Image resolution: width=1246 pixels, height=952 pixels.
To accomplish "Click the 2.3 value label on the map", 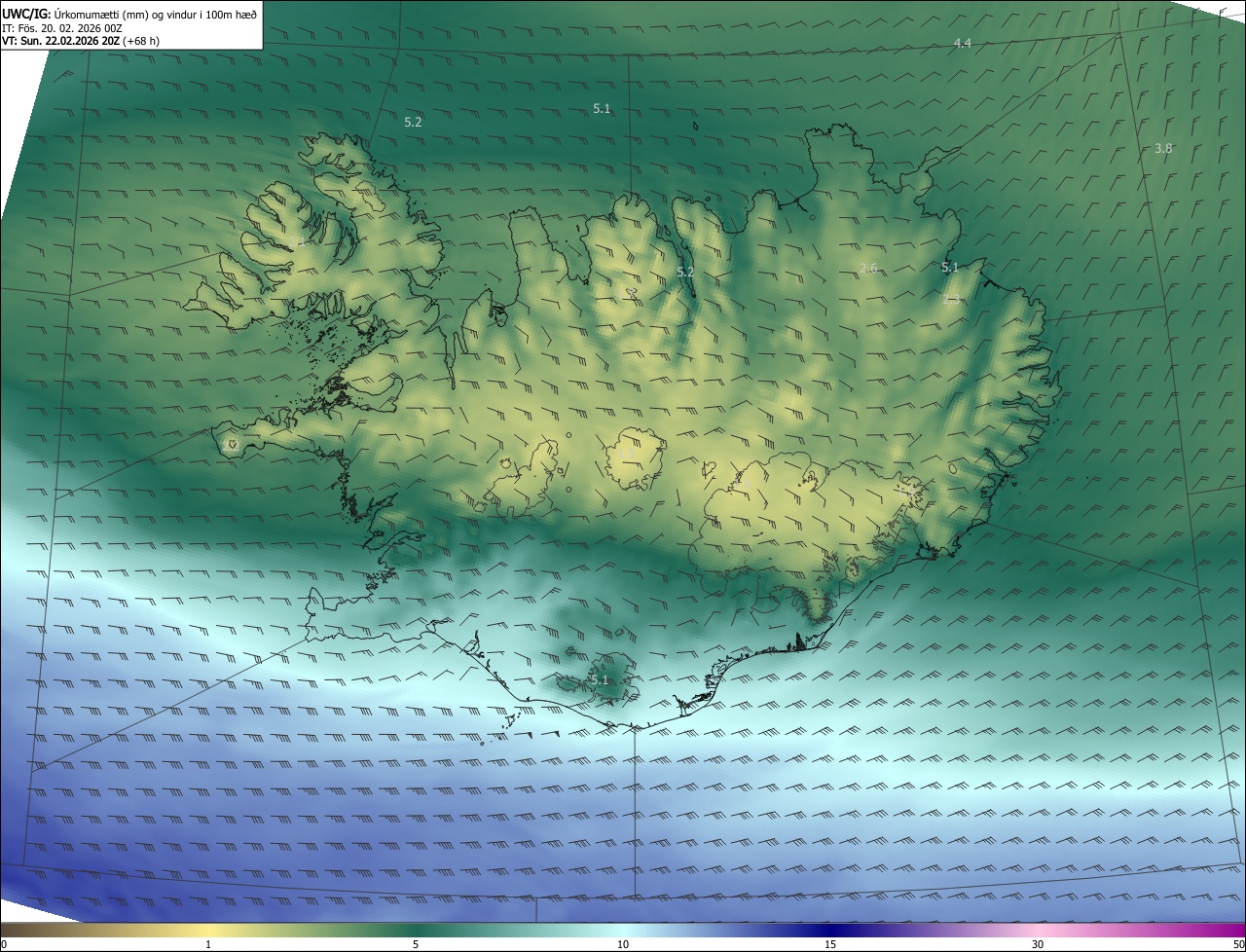I will 952,299.
